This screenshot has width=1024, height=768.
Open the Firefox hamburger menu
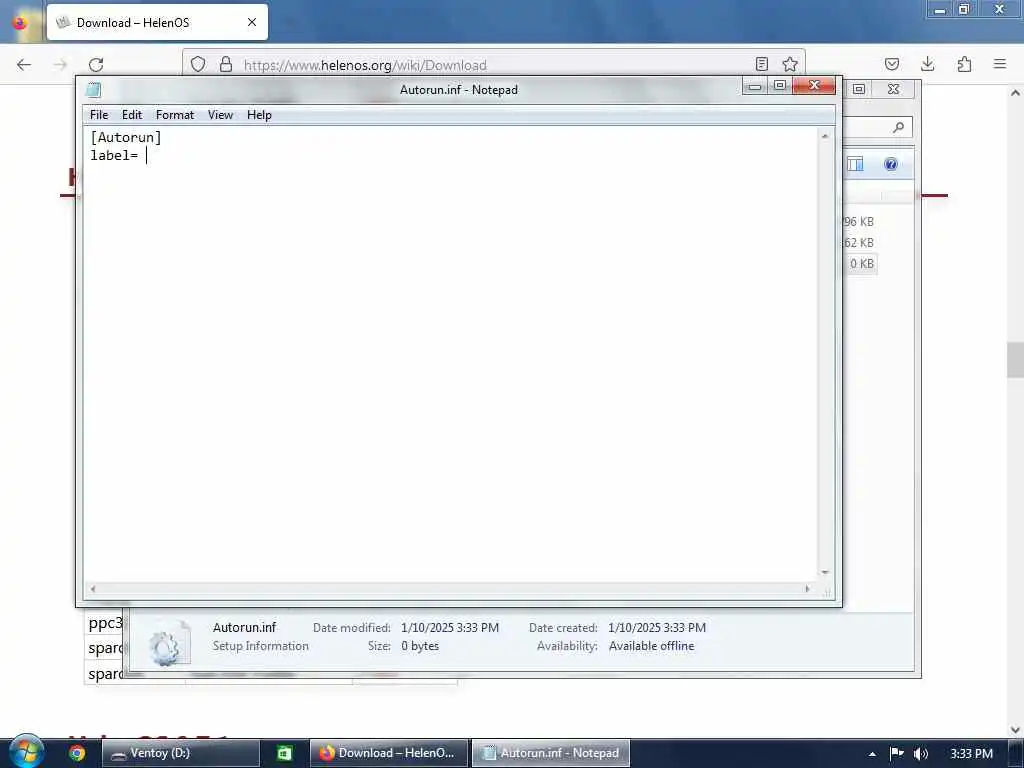(1000, 64)
